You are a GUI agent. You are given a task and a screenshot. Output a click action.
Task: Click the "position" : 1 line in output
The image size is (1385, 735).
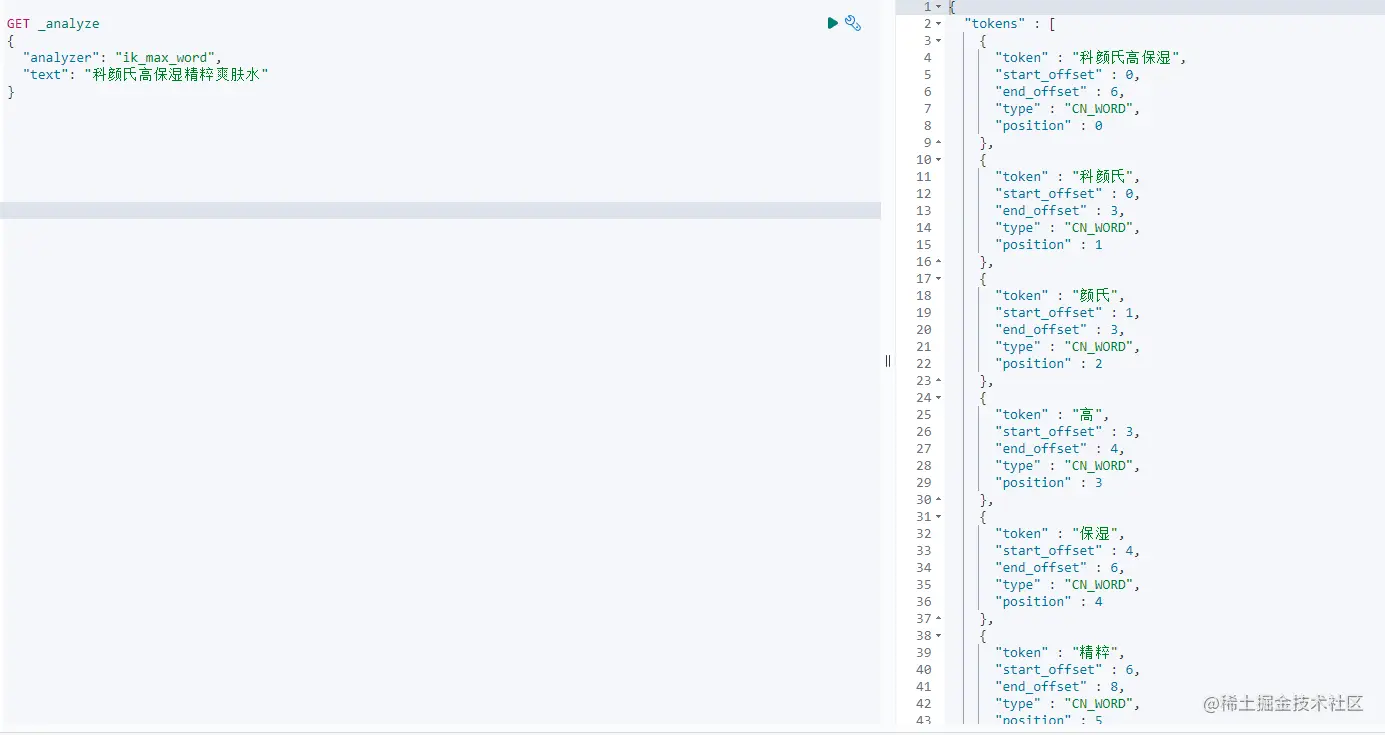1049,245
